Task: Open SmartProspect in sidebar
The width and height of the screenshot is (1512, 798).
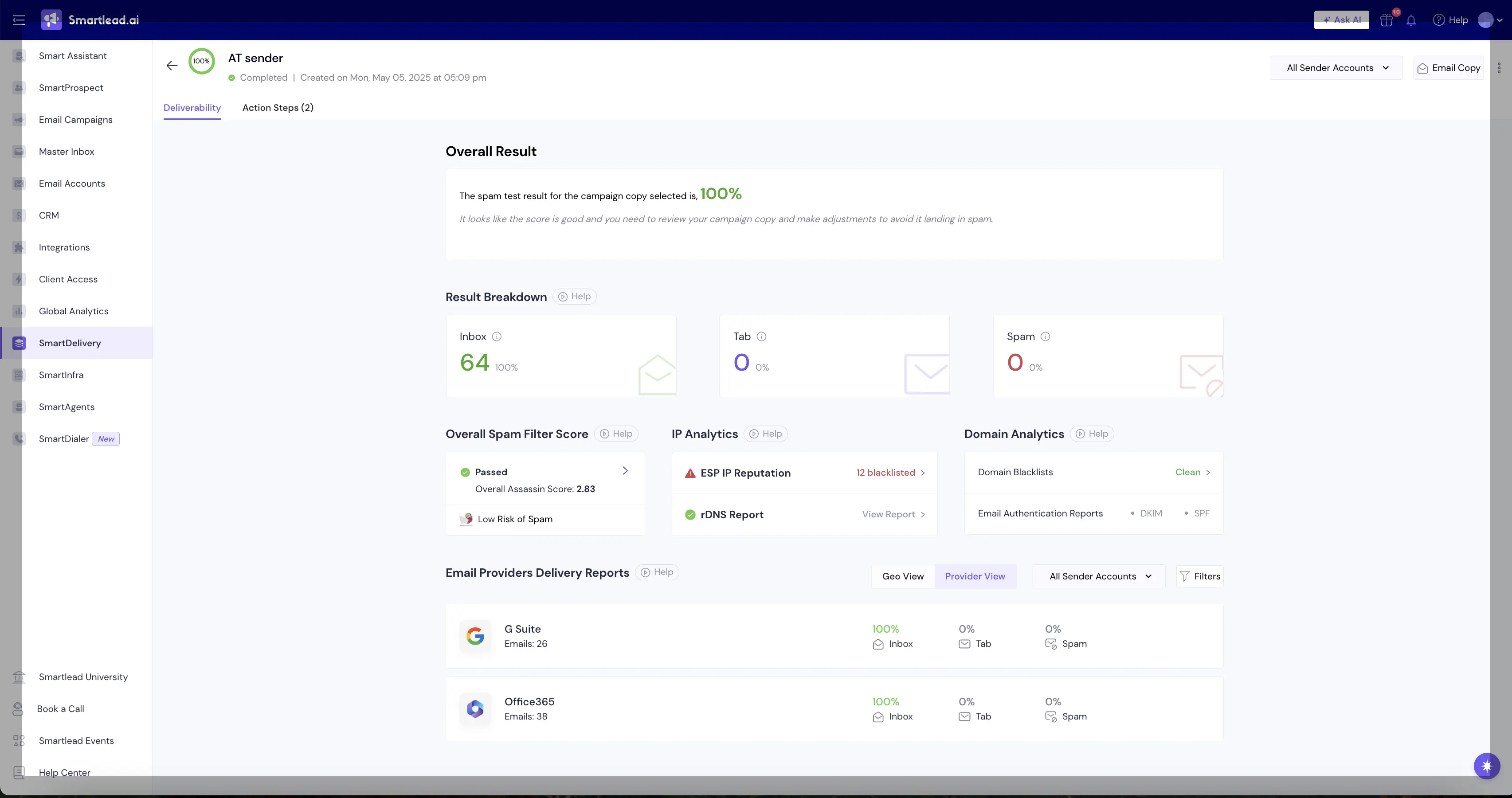Action: (76, 88)
